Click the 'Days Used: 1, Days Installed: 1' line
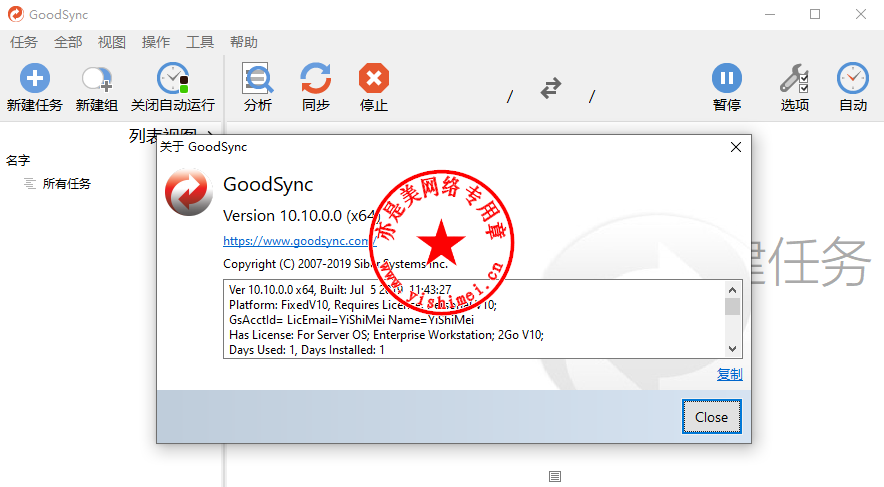The image size is (884, 487). 307,350
